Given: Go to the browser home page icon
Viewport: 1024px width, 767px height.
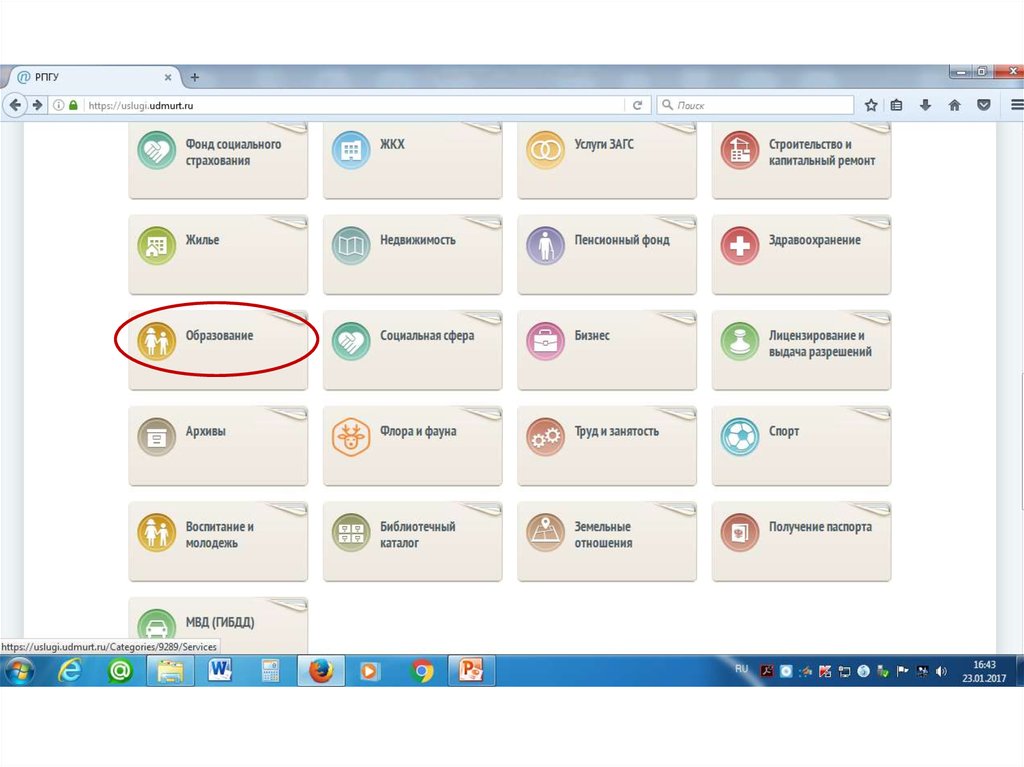Looking at the screenshot, I should [x=954, y=105].
